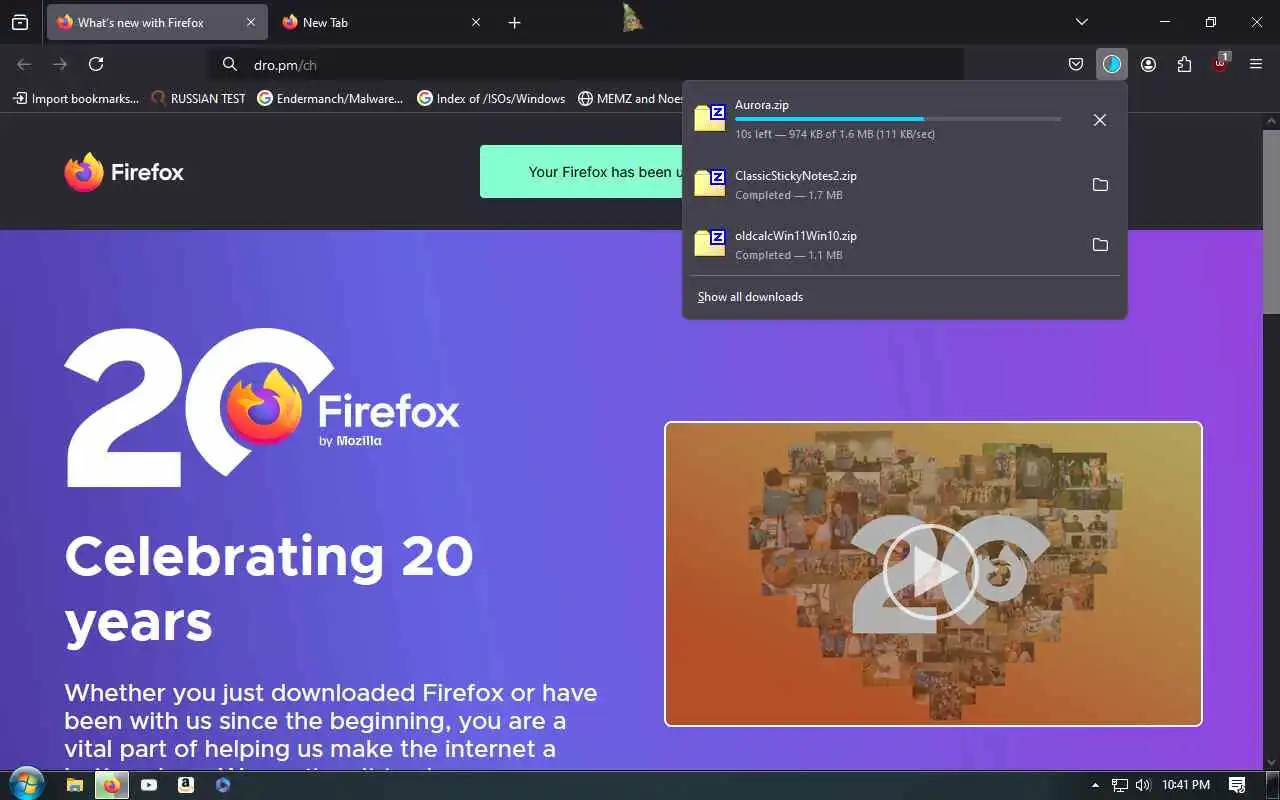Cancel the Aurora.zip download
Image resolution: width=1280 pixels, height=800 pixels.
click(1099, 120)
